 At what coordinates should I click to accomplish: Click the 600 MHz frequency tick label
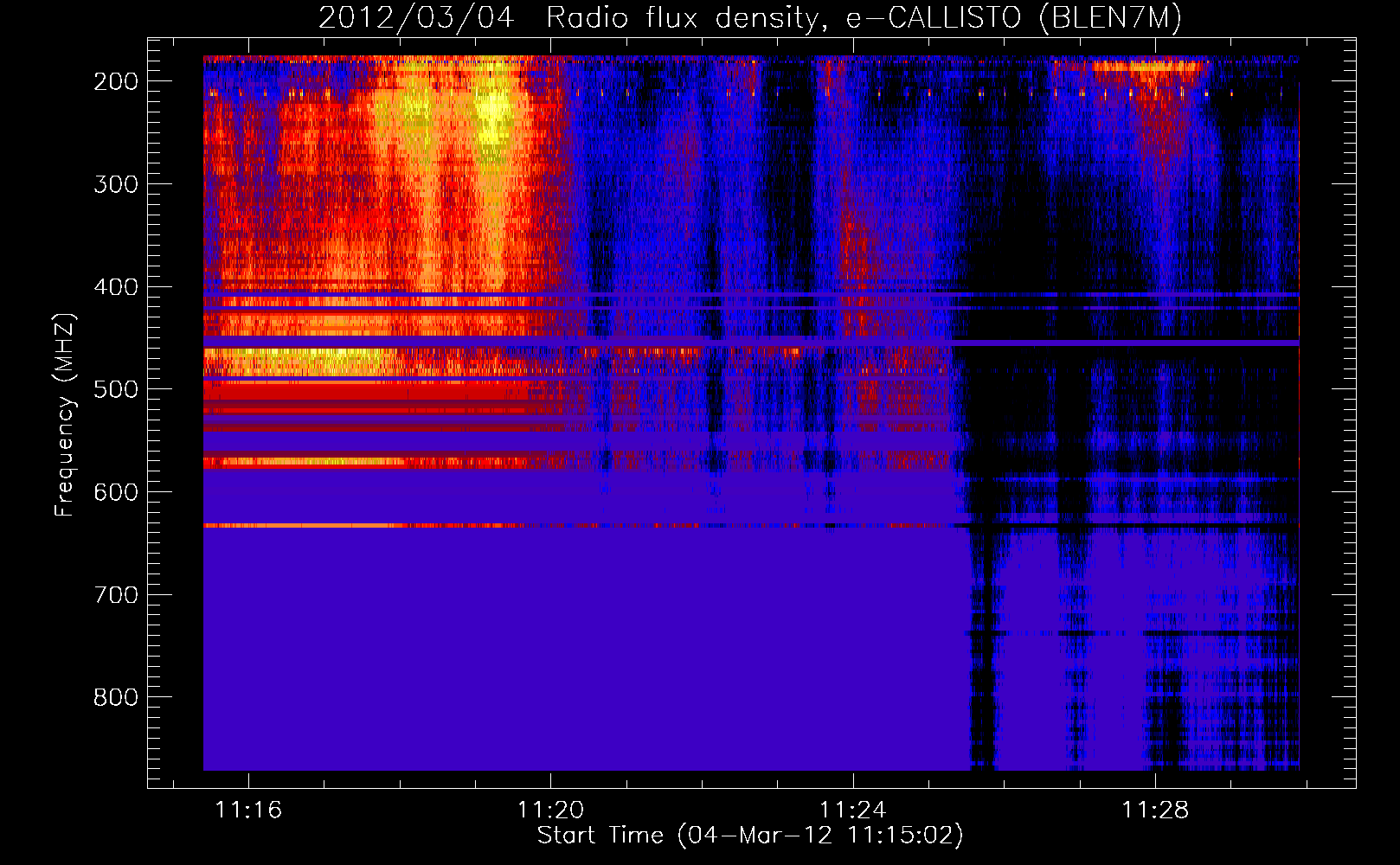116,492
